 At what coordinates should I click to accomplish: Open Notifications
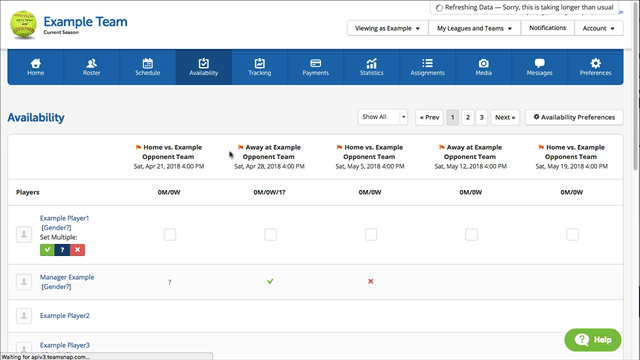[547, 28]
